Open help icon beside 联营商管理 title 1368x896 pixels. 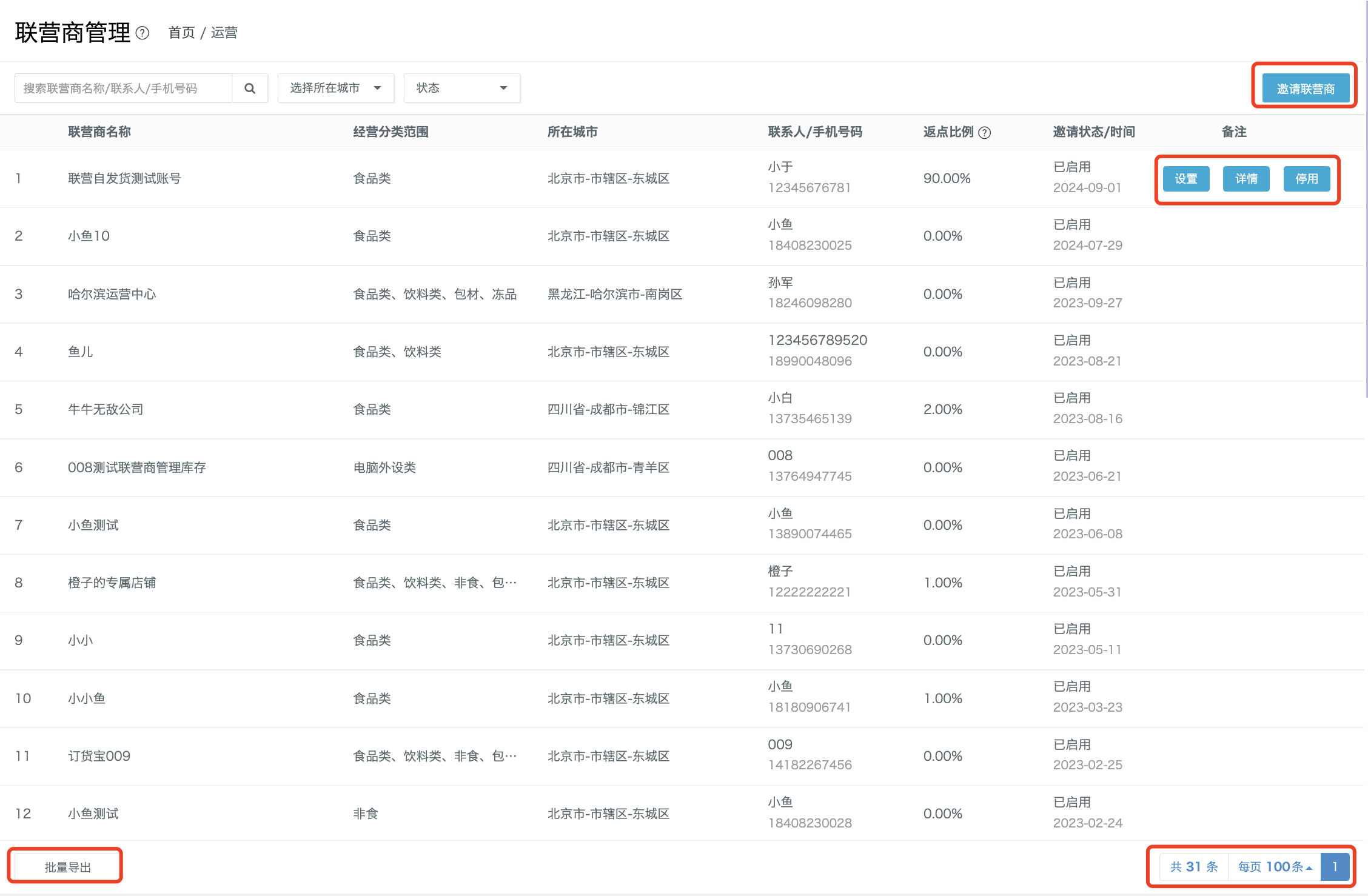coord(142,33)
